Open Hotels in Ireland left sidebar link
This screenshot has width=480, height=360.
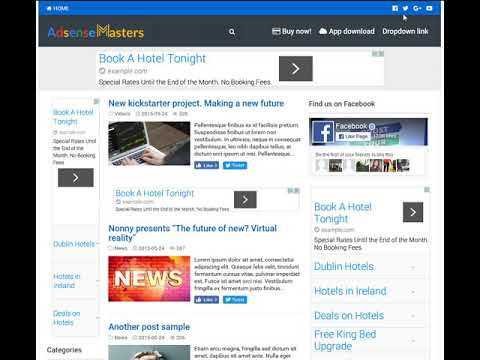point(67,281)
